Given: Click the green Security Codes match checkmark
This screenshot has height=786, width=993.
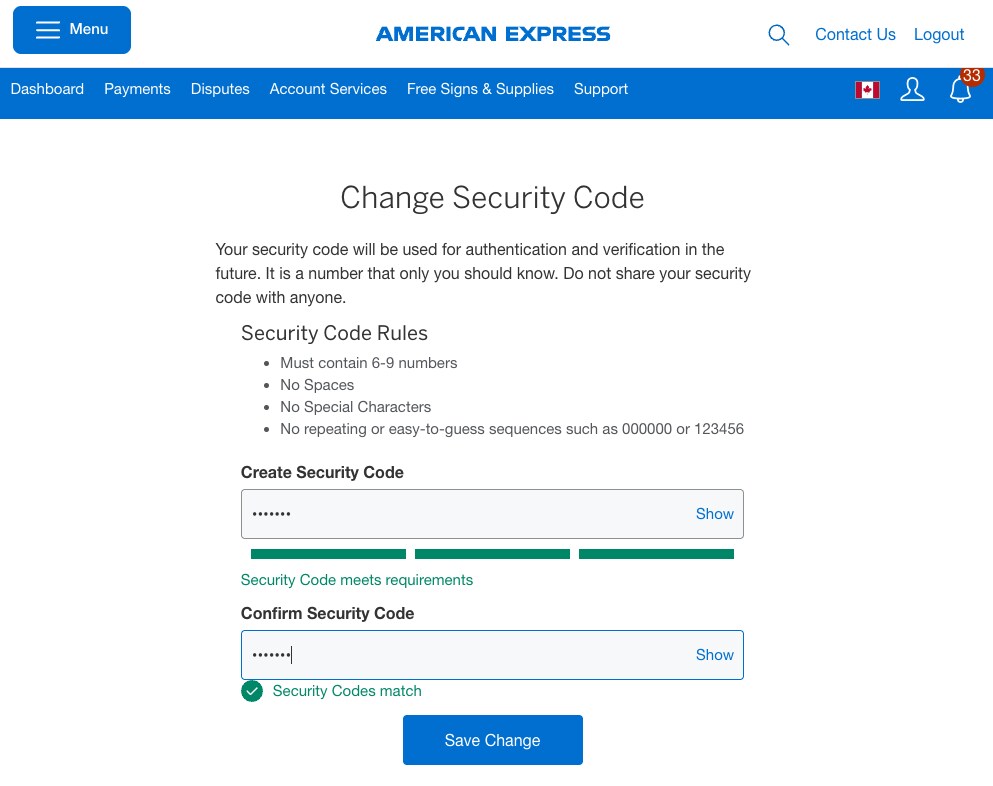Looking at the screenshot, I should click(251, 690).
